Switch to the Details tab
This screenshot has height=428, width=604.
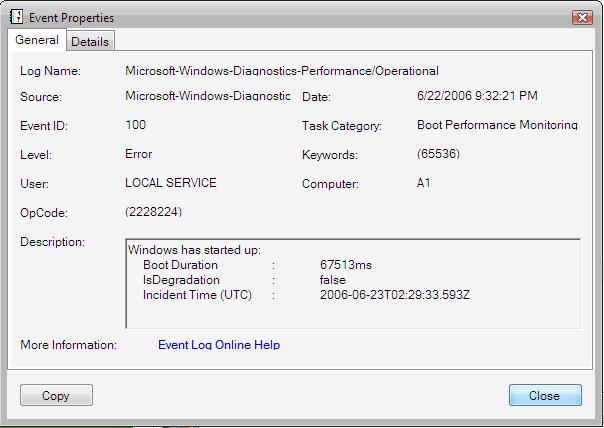(x=90, y=41)
